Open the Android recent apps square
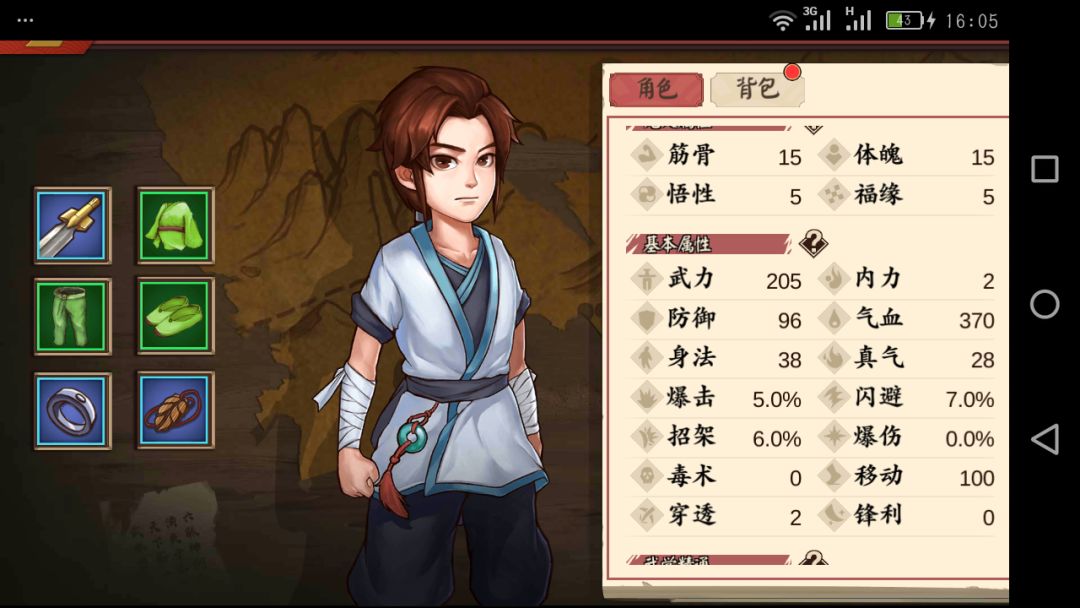 [1045, 169]
